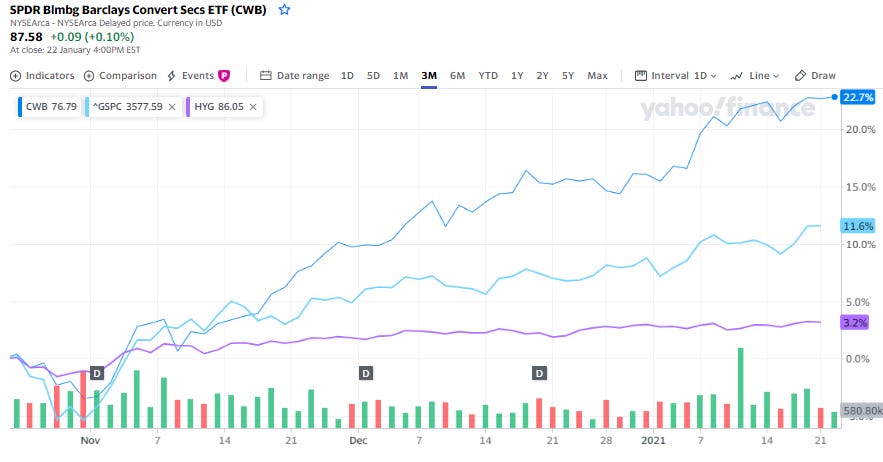Click the 22.7% CWB value label
The image size is (883, 462).
point(858,97)
